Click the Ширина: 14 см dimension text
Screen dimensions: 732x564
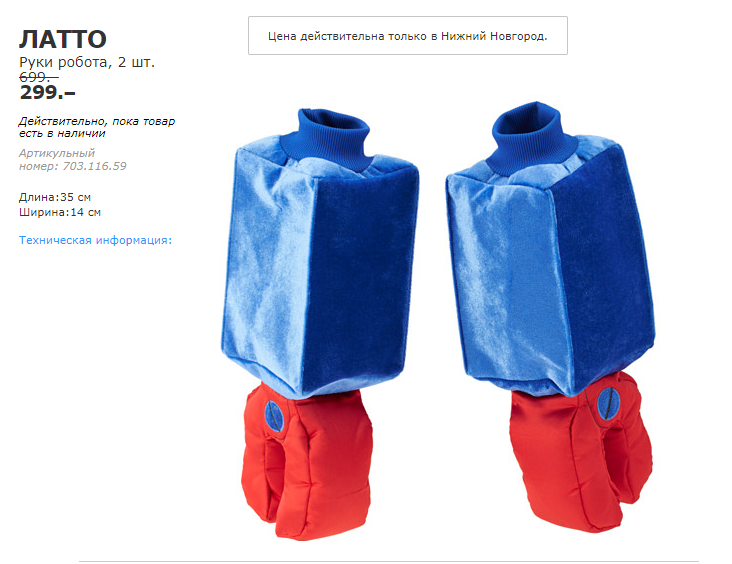(x=60, y=212)
